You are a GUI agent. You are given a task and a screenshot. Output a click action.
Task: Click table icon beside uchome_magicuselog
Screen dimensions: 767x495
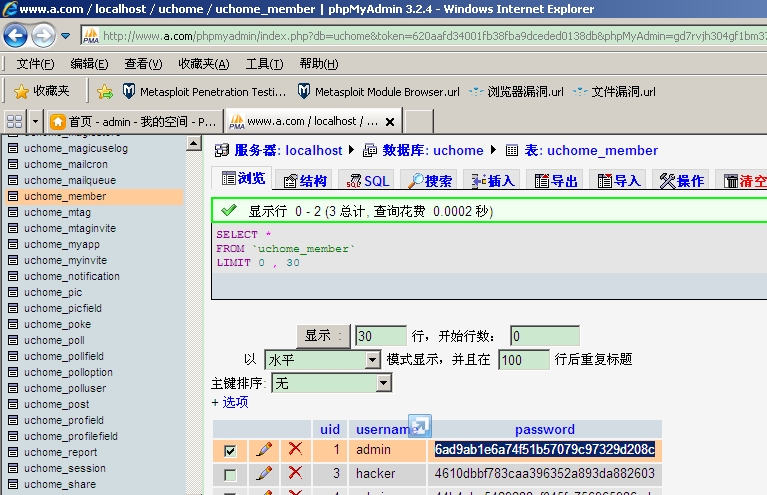(13, 148)
